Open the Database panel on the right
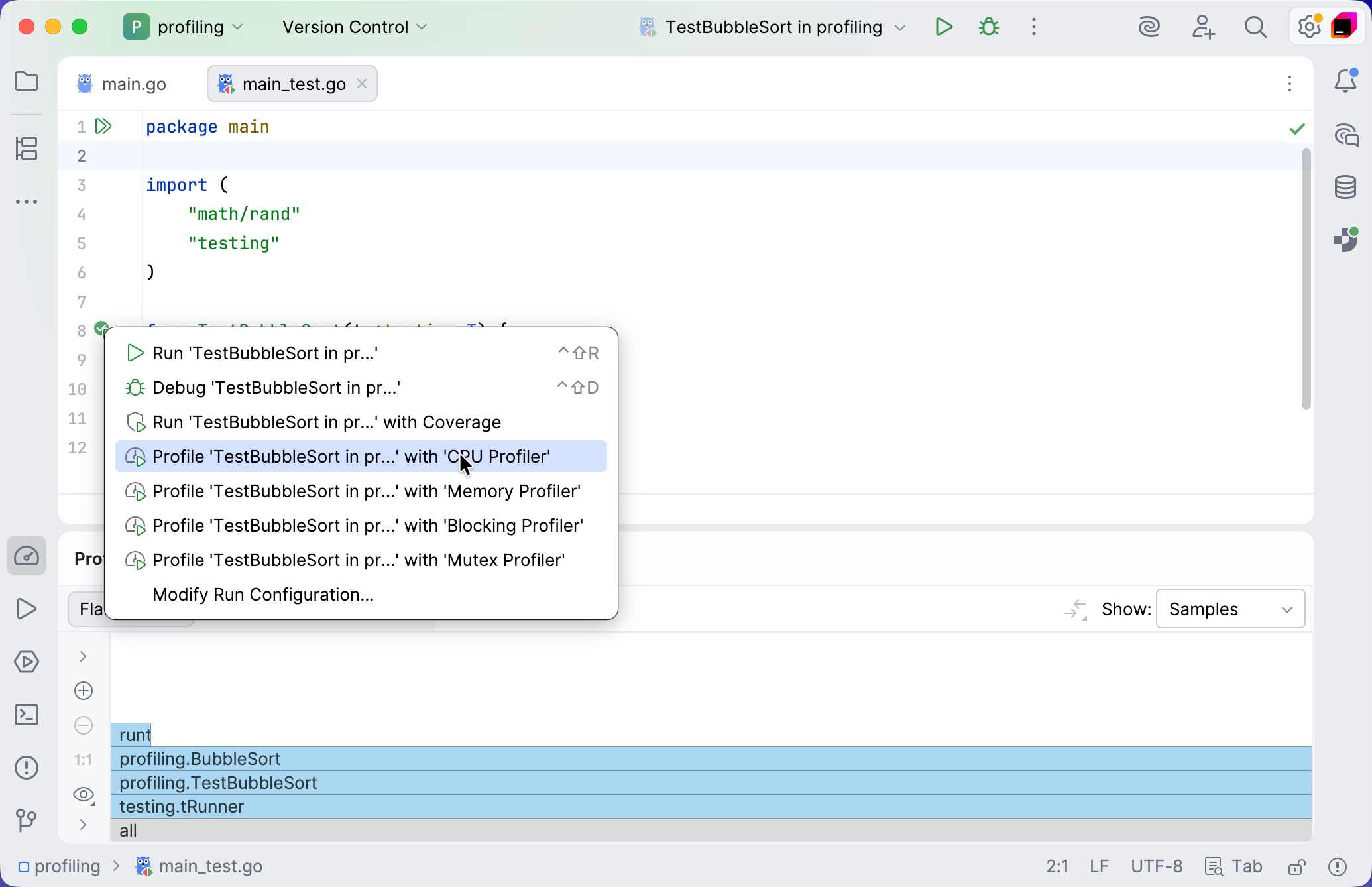Screen dimensions: 1372x887 pos(1345,186)
